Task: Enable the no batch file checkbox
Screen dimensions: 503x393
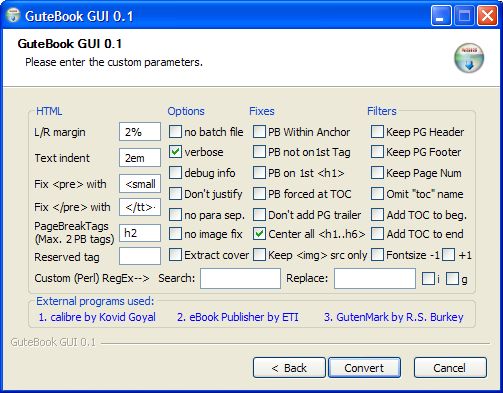Action: coord(175,132)
